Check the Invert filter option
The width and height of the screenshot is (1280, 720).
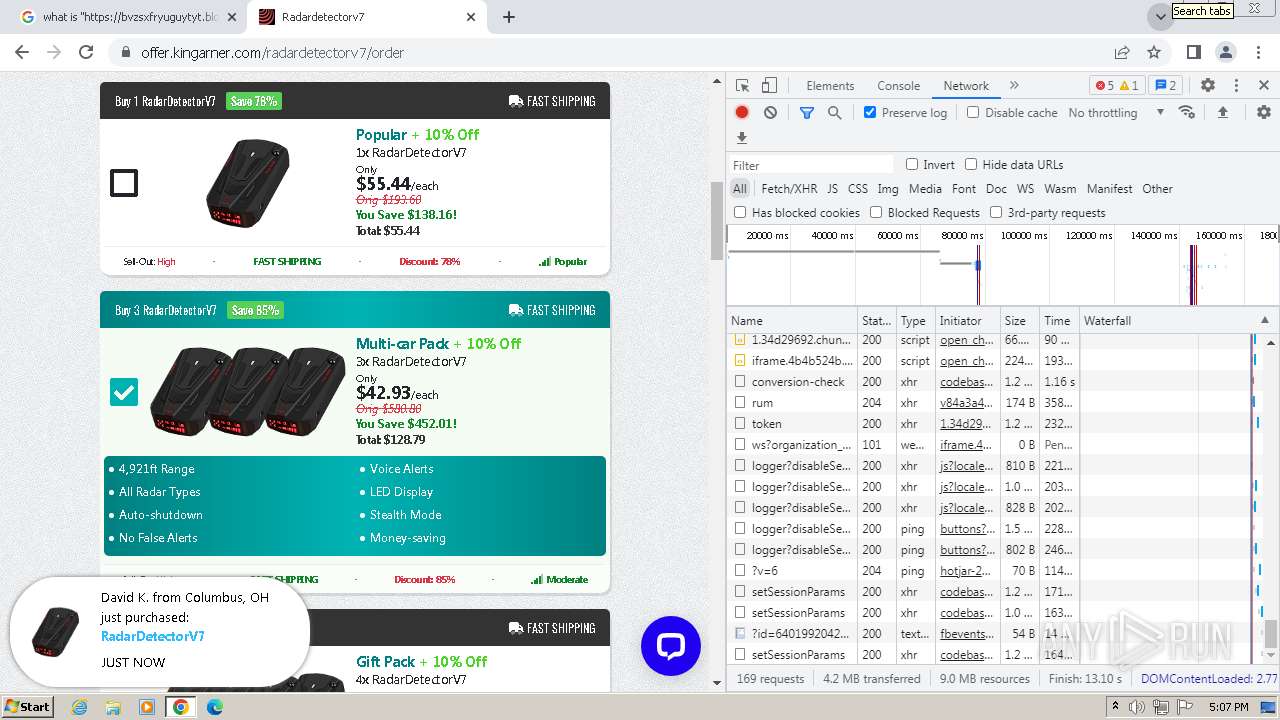click(912, 165)
